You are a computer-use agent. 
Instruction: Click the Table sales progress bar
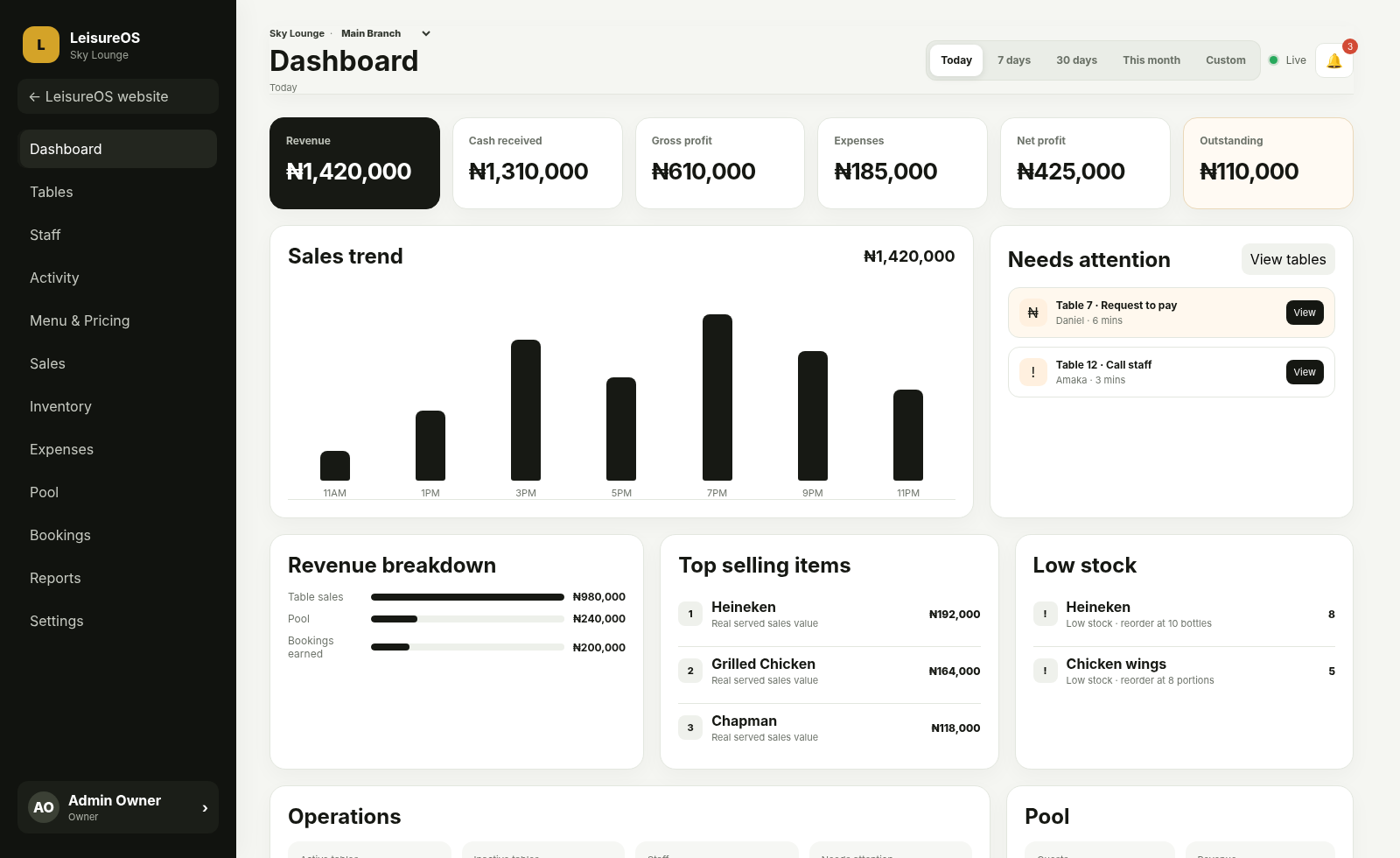467,597
